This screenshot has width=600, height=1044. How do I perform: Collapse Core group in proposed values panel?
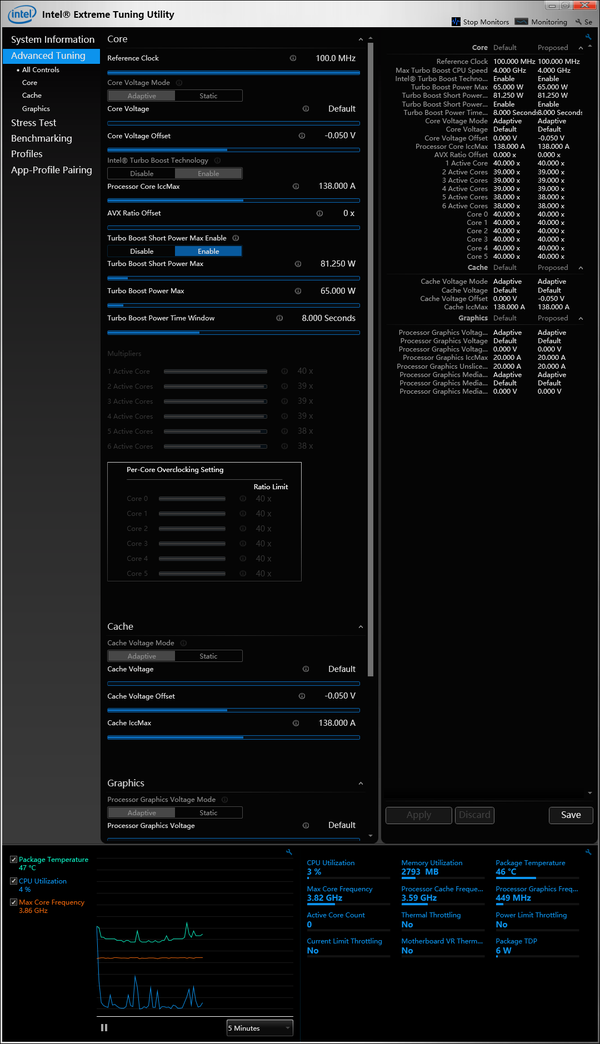point(581,48)
